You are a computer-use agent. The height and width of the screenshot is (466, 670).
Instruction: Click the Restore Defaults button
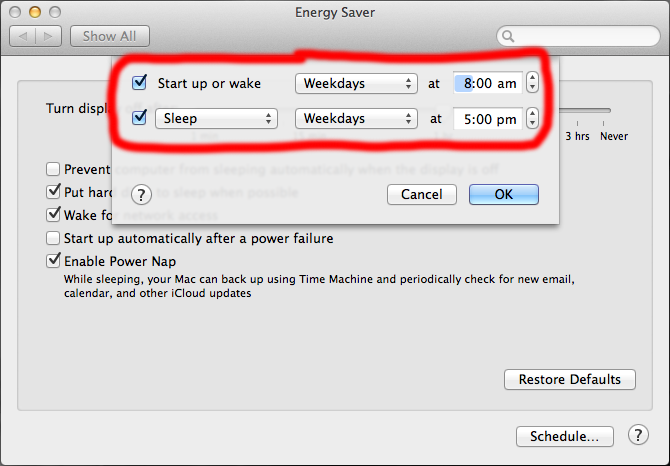point(570,379)
